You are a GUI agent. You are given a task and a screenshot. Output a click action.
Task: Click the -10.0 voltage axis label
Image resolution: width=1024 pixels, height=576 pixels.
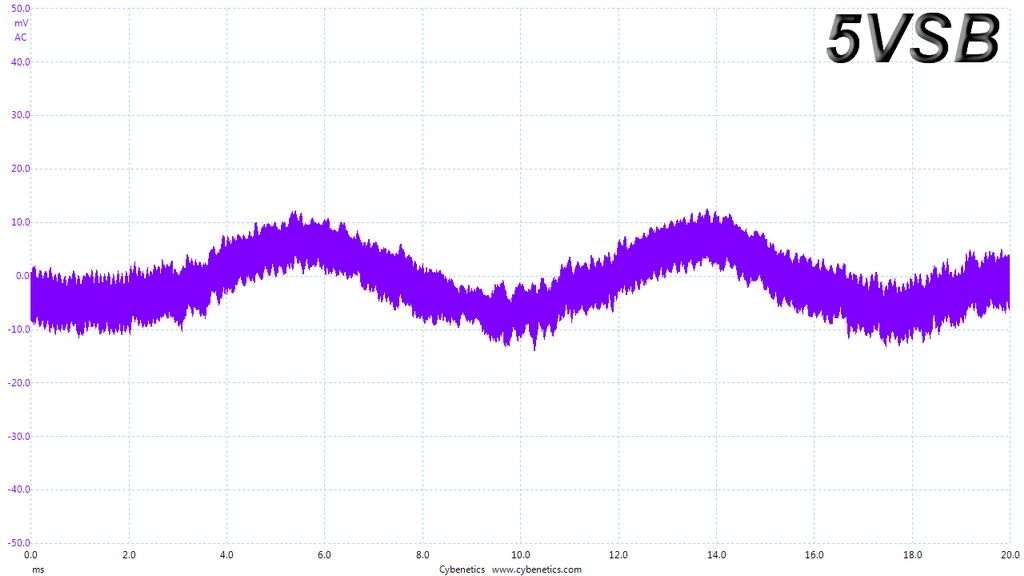tap(19, 329)
